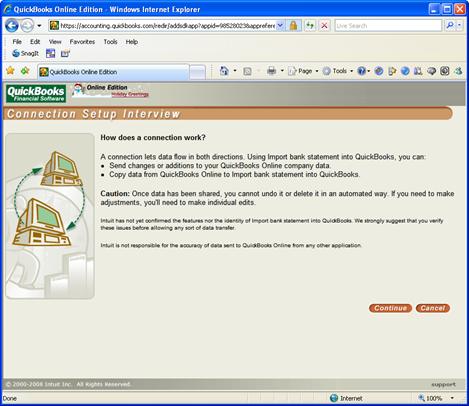This screenshot has width=469, height=406.
Task: Open the View menu
Action: click(x=55, y=42)
